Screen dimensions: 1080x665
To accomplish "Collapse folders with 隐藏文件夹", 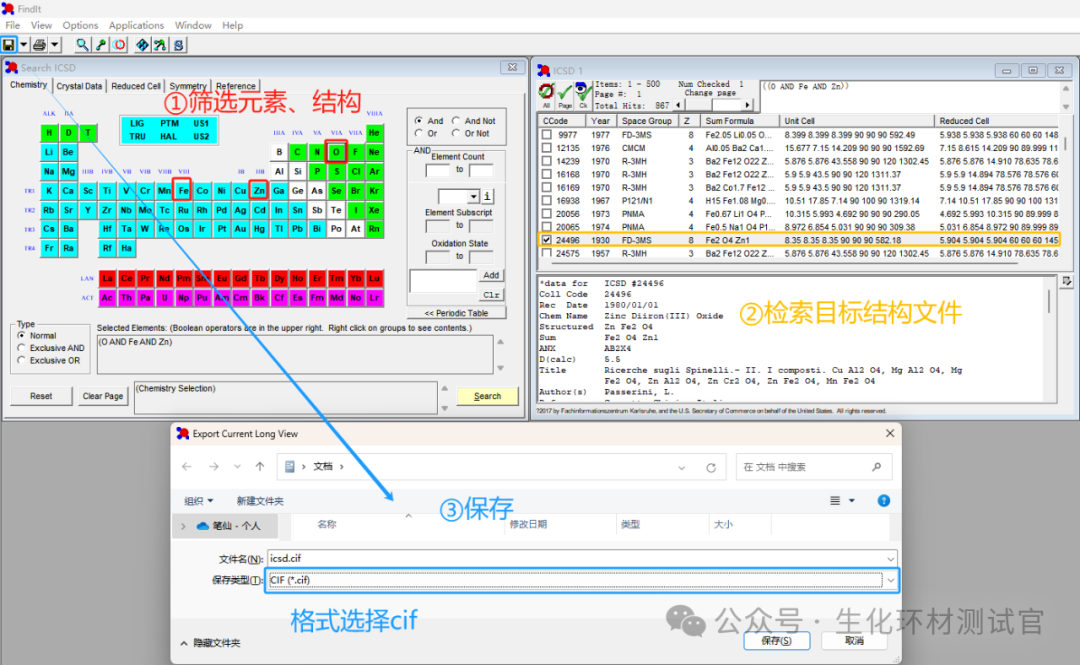I will point(211,643).
